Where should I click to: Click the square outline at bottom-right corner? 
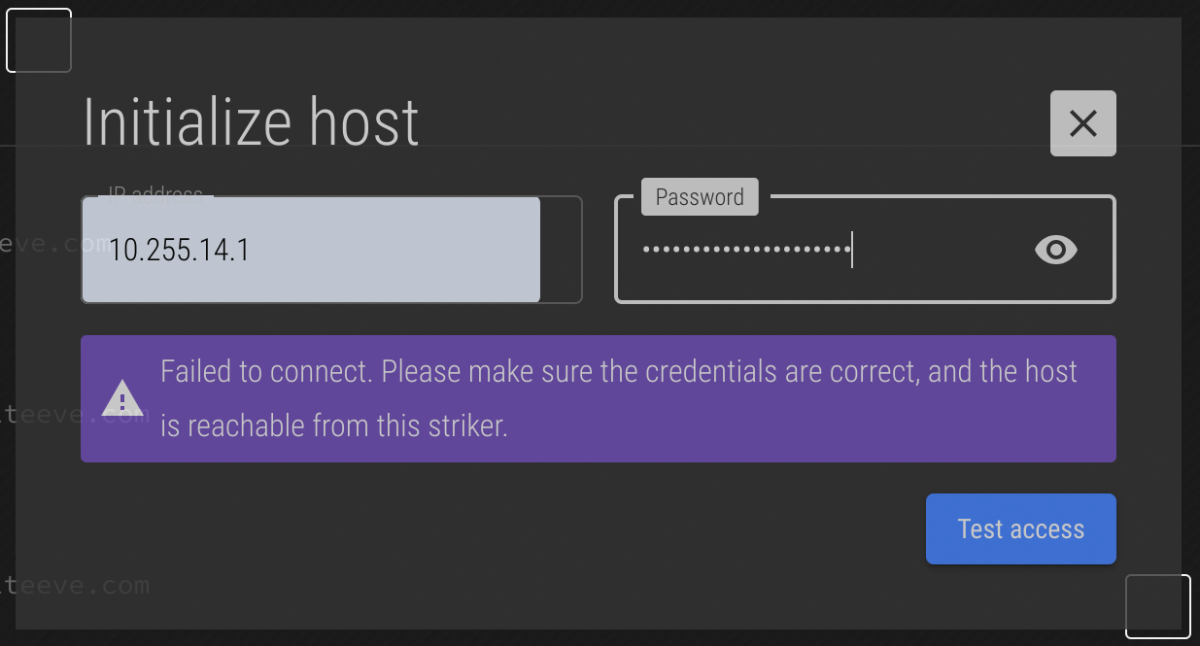1158,606
